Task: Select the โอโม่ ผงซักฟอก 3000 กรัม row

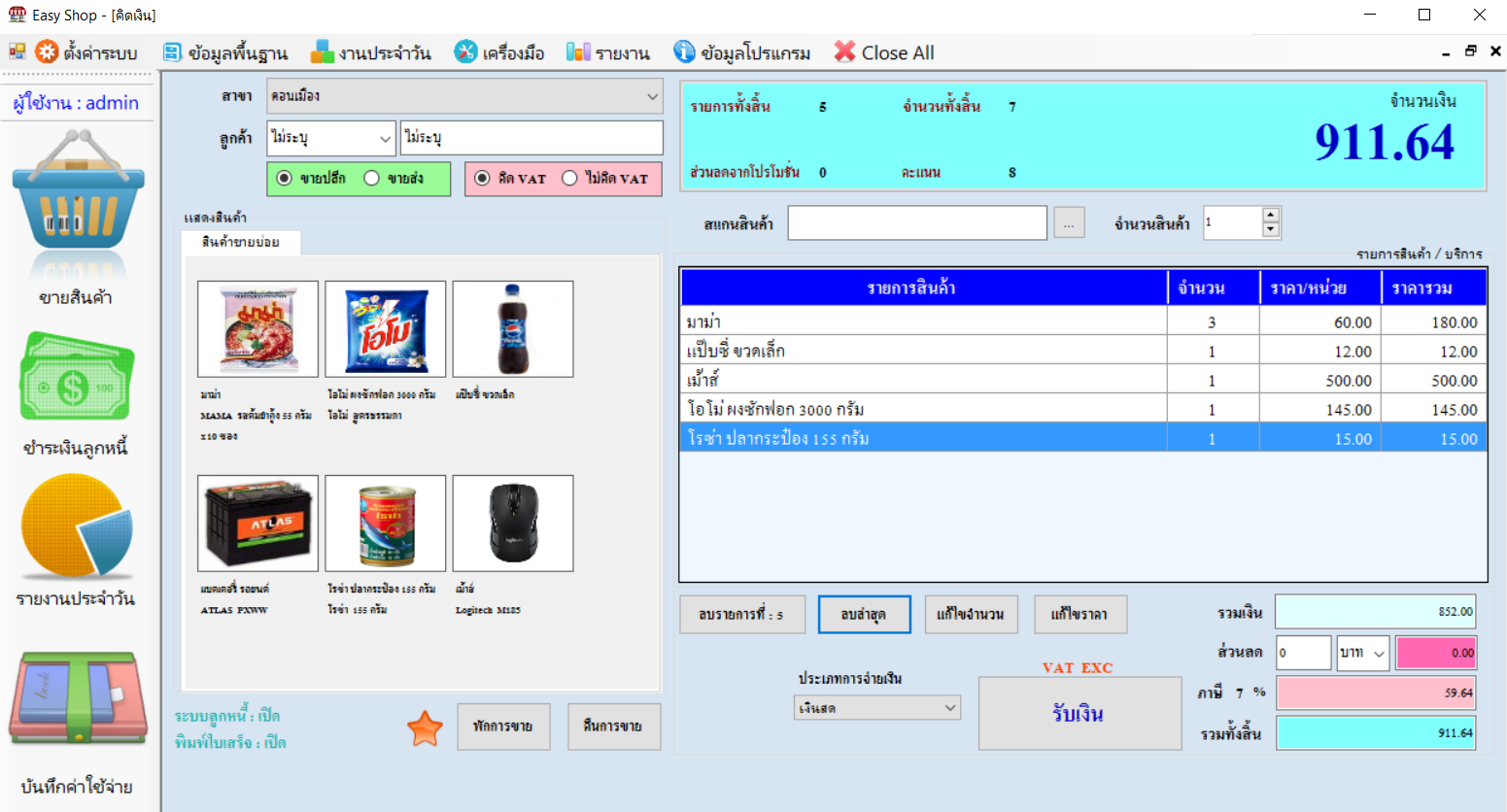Action: (x=1082, y=409)
